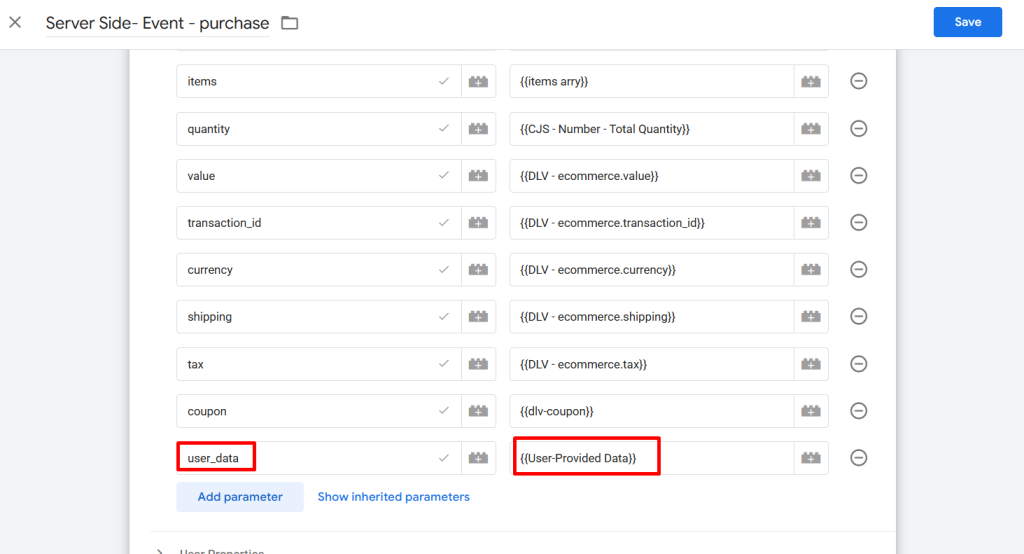Remove the shipping parameter row
This screenshot has height=554, width=1024.
[858, 317]
